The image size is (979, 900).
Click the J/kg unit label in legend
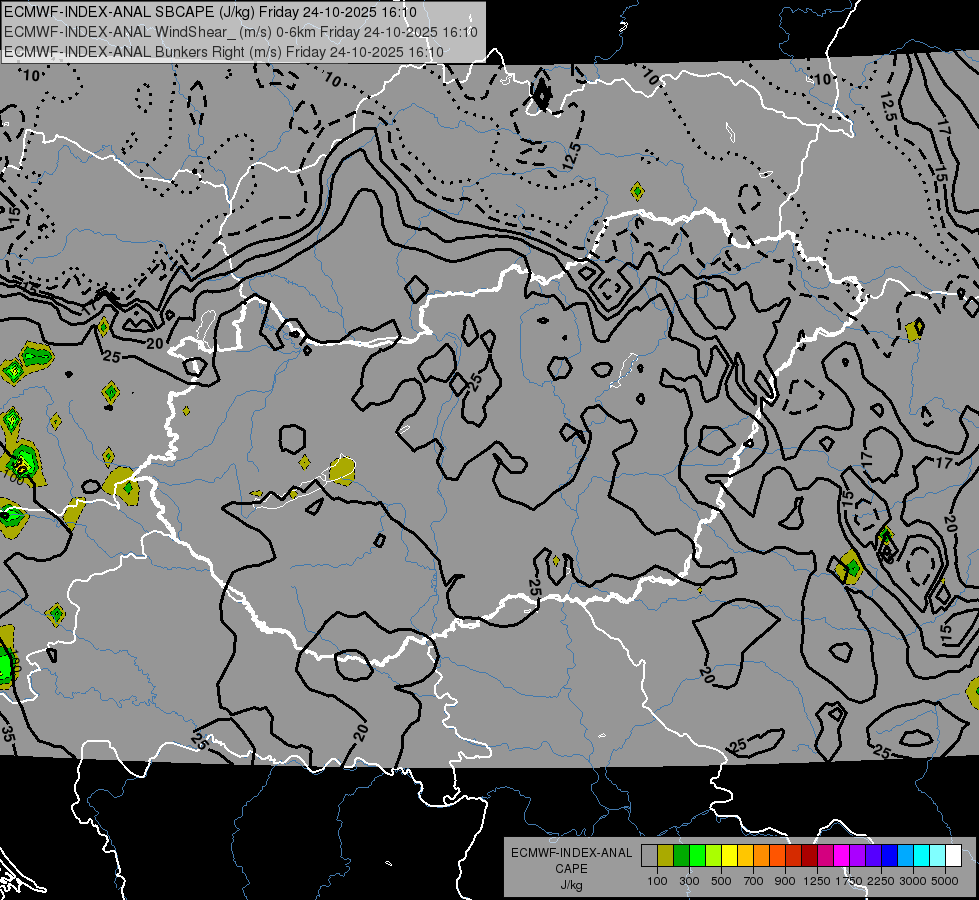[571, 885]
